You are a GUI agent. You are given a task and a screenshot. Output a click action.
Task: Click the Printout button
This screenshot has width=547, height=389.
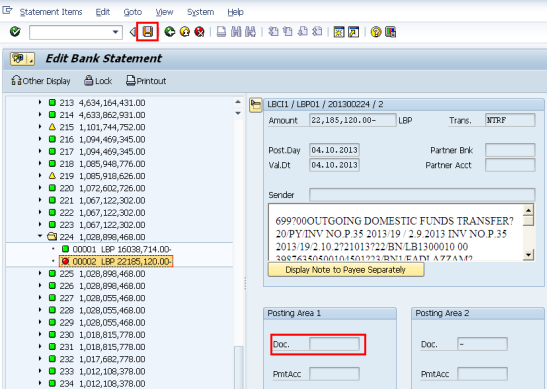click(146, 81)
